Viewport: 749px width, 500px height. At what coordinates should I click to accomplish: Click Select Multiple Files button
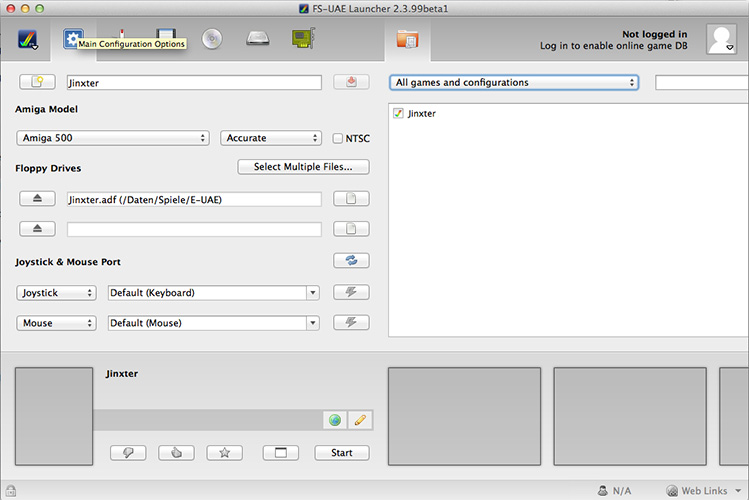tap(303, 167)
